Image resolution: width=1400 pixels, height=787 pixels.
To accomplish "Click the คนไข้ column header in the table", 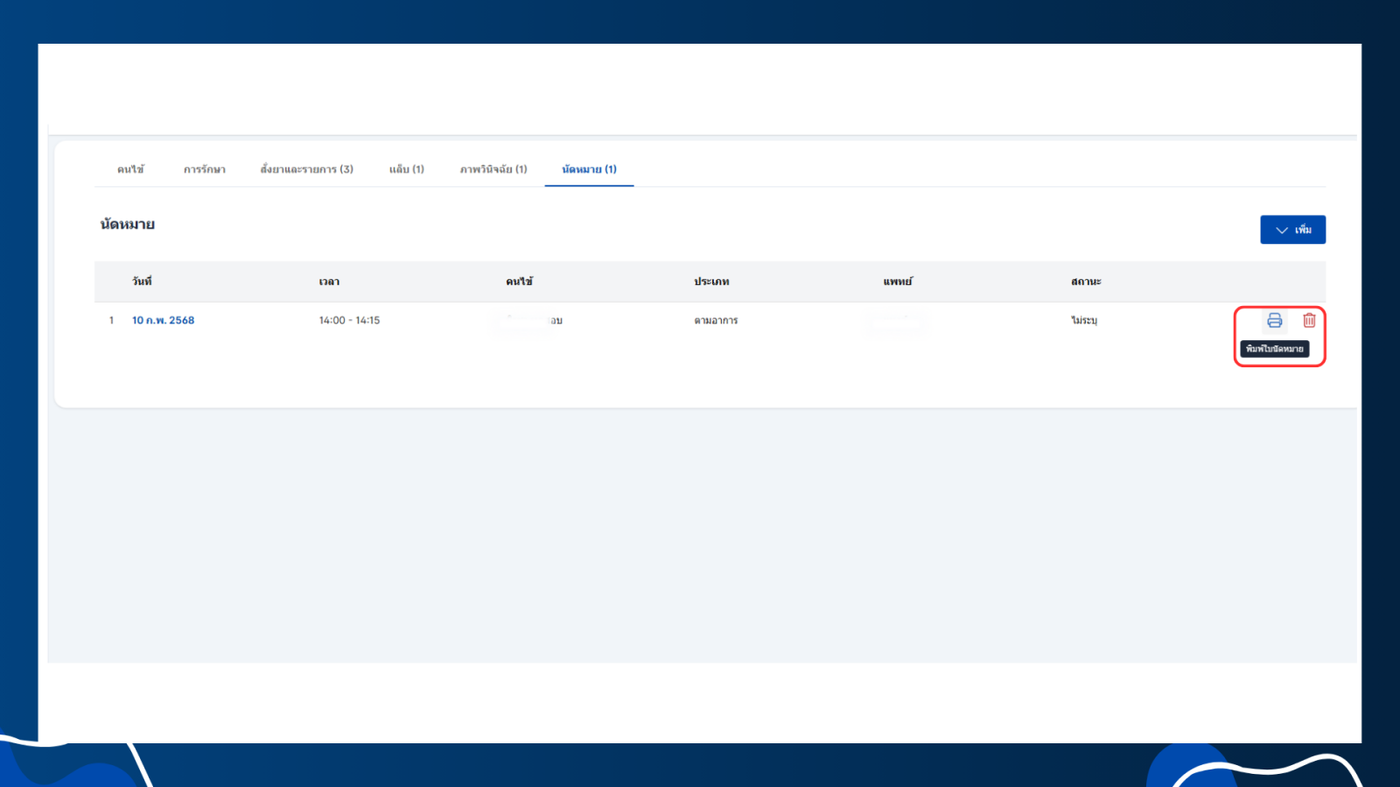I will (519, 282).
